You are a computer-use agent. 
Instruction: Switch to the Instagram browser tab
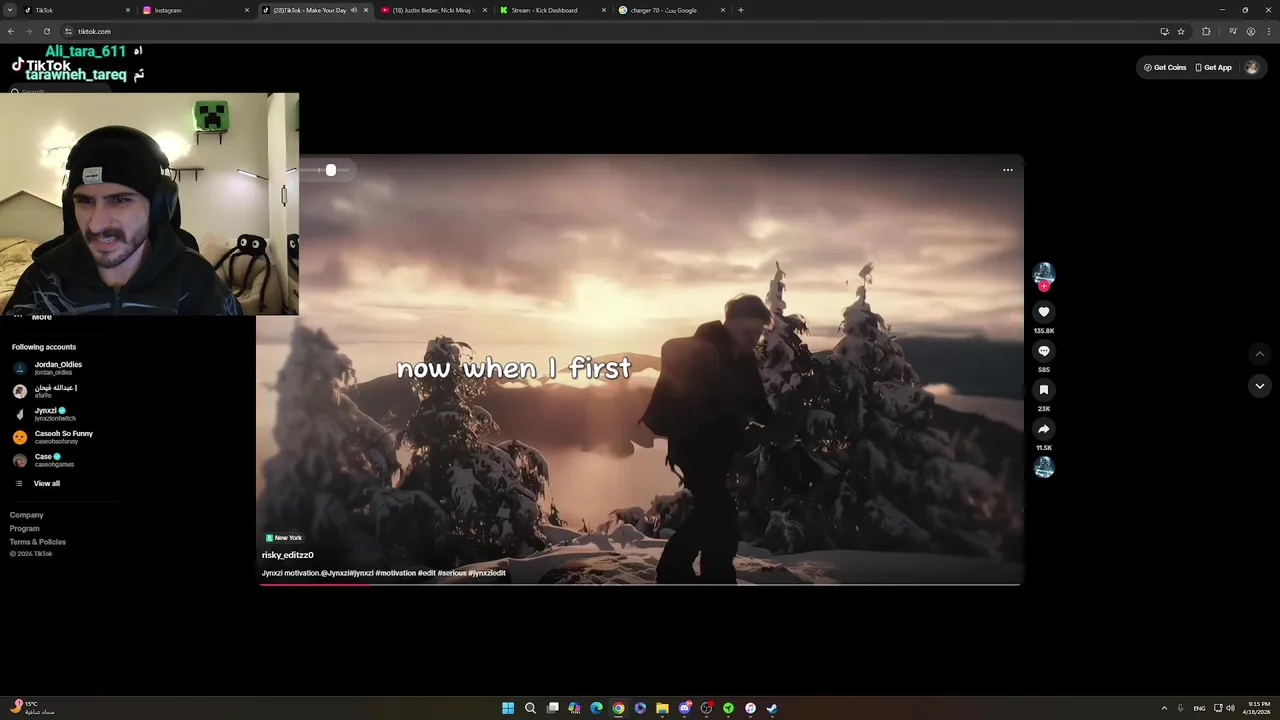(195, 10)
